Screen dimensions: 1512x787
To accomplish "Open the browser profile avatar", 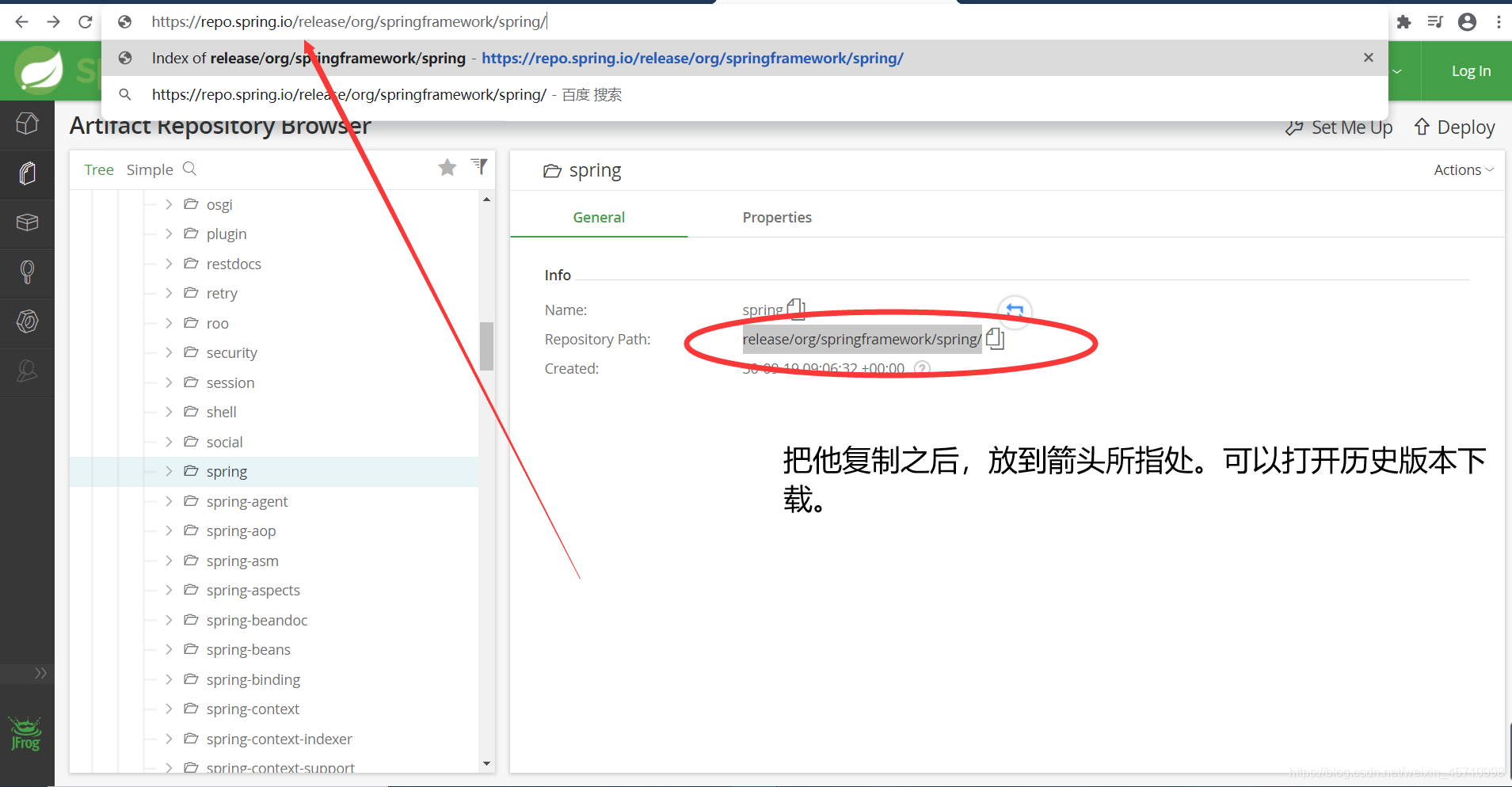I will click(1467, 22).
